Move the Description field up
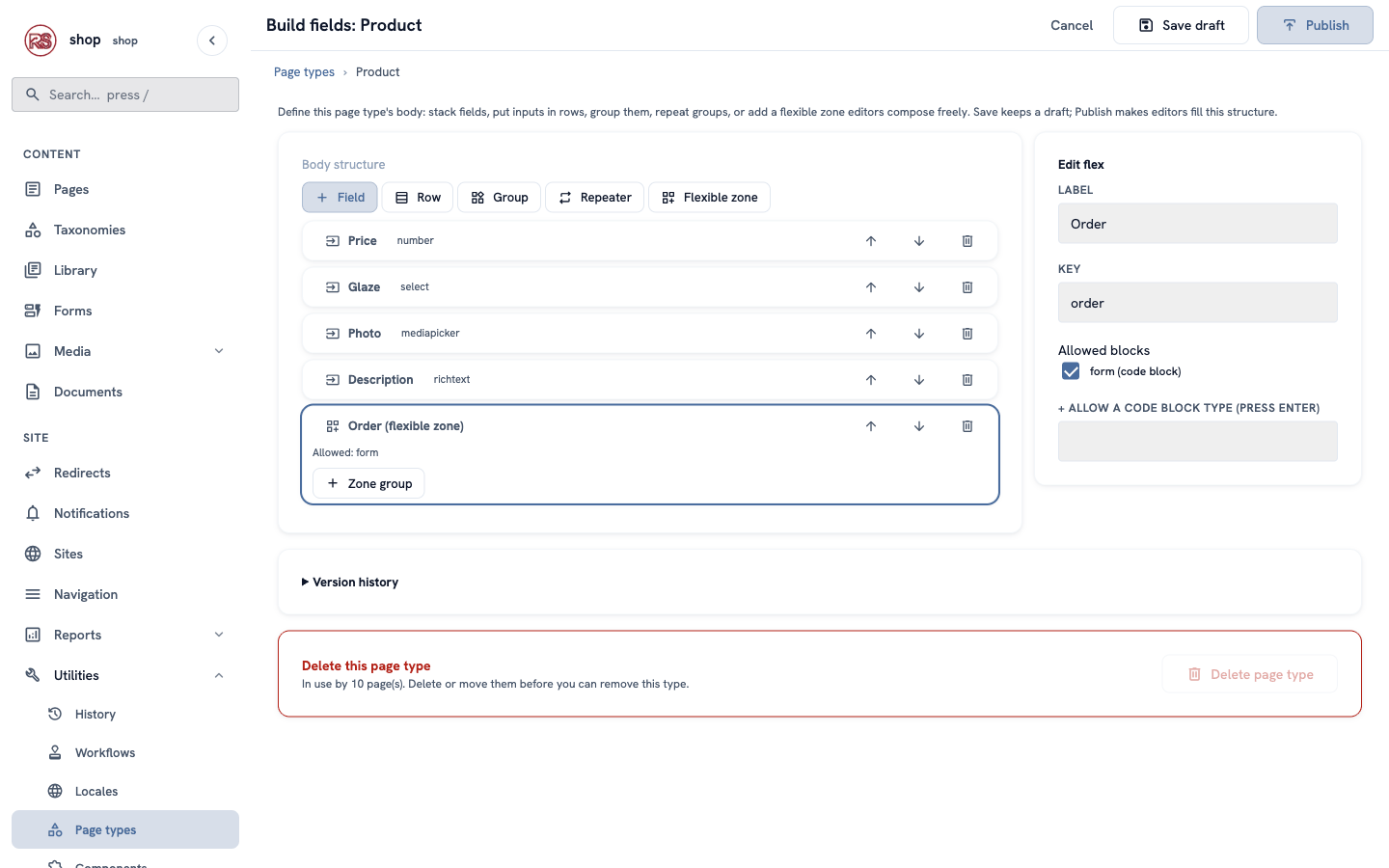The height and width of the screenshot is (868, 1389). [871, 380]
